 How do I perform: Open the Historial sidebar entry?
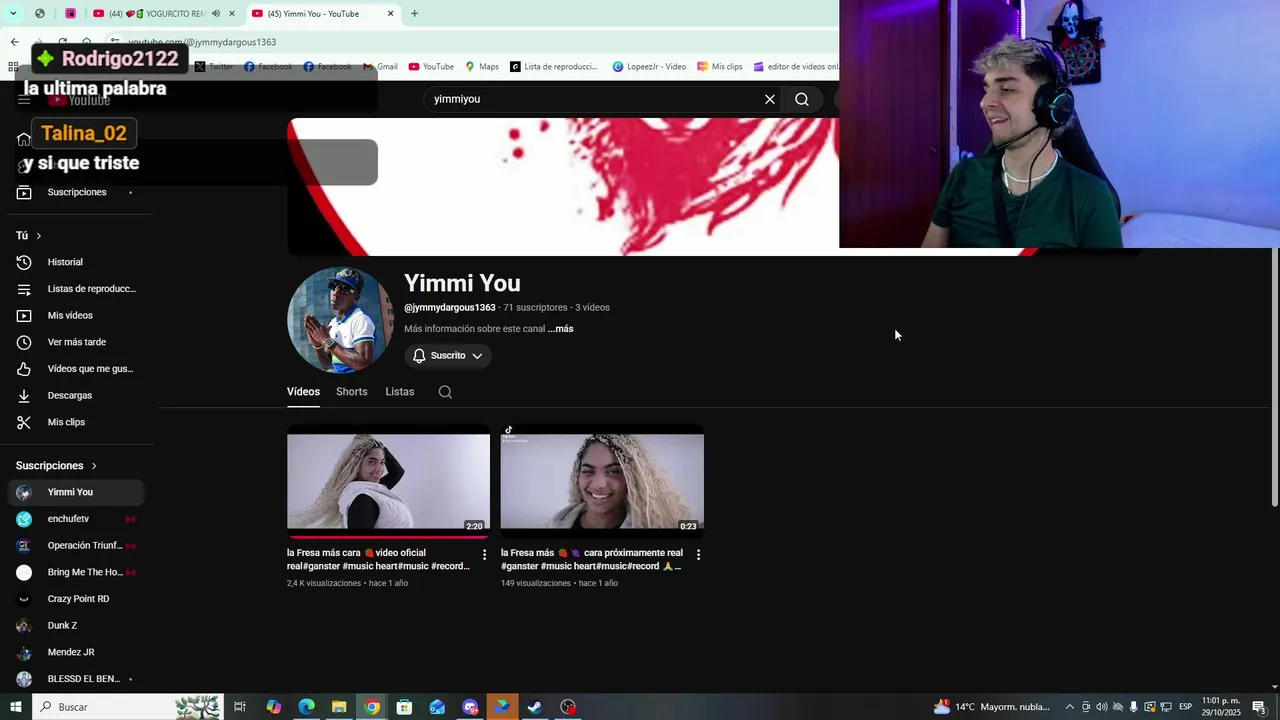click(75, 262)
